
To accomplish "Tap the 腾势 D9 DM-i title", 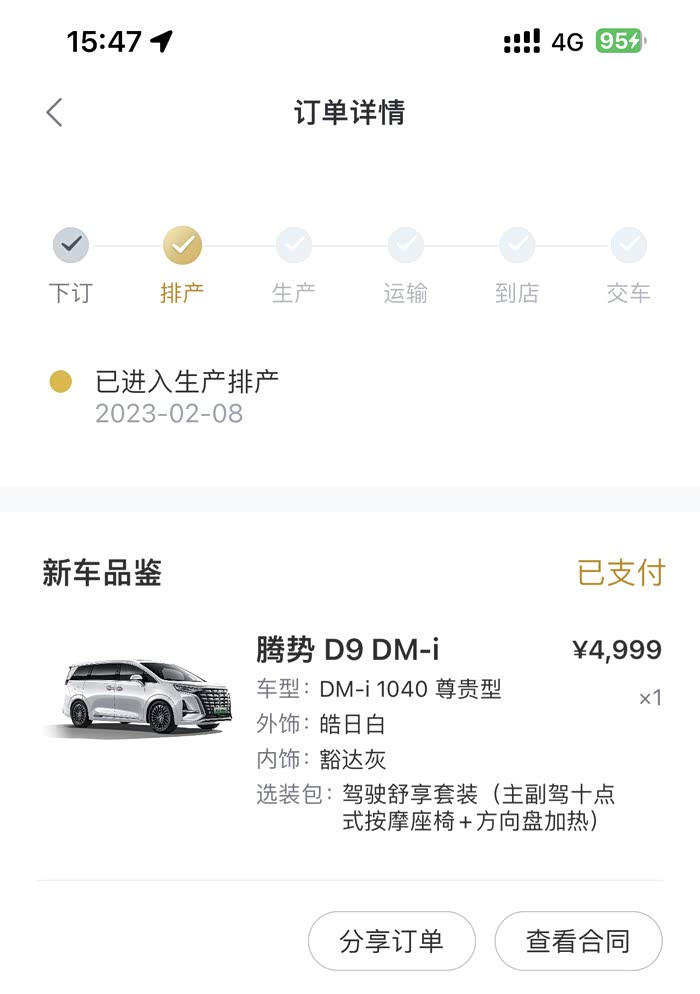I will point(348,650).
